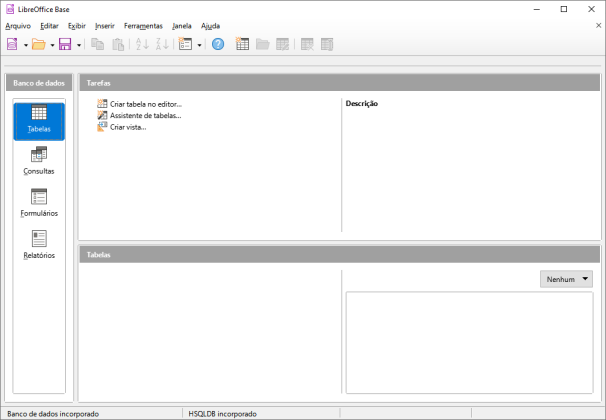Open the Ajuda menu
Screen dimensions: 606x420
210,26
